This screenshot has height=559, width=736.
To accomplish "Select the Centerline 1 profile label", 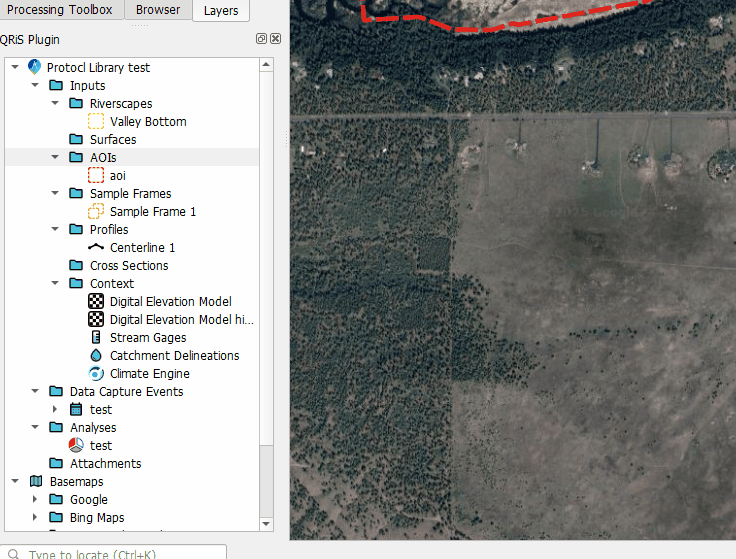I will tap(142, 247).
